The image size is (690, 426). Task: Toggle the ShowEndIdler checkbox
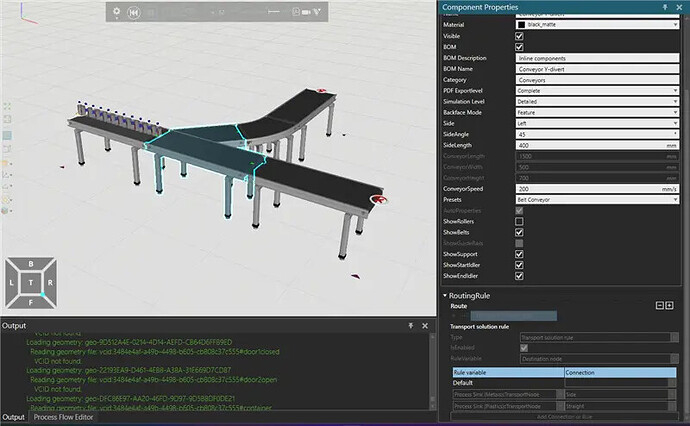519,276
